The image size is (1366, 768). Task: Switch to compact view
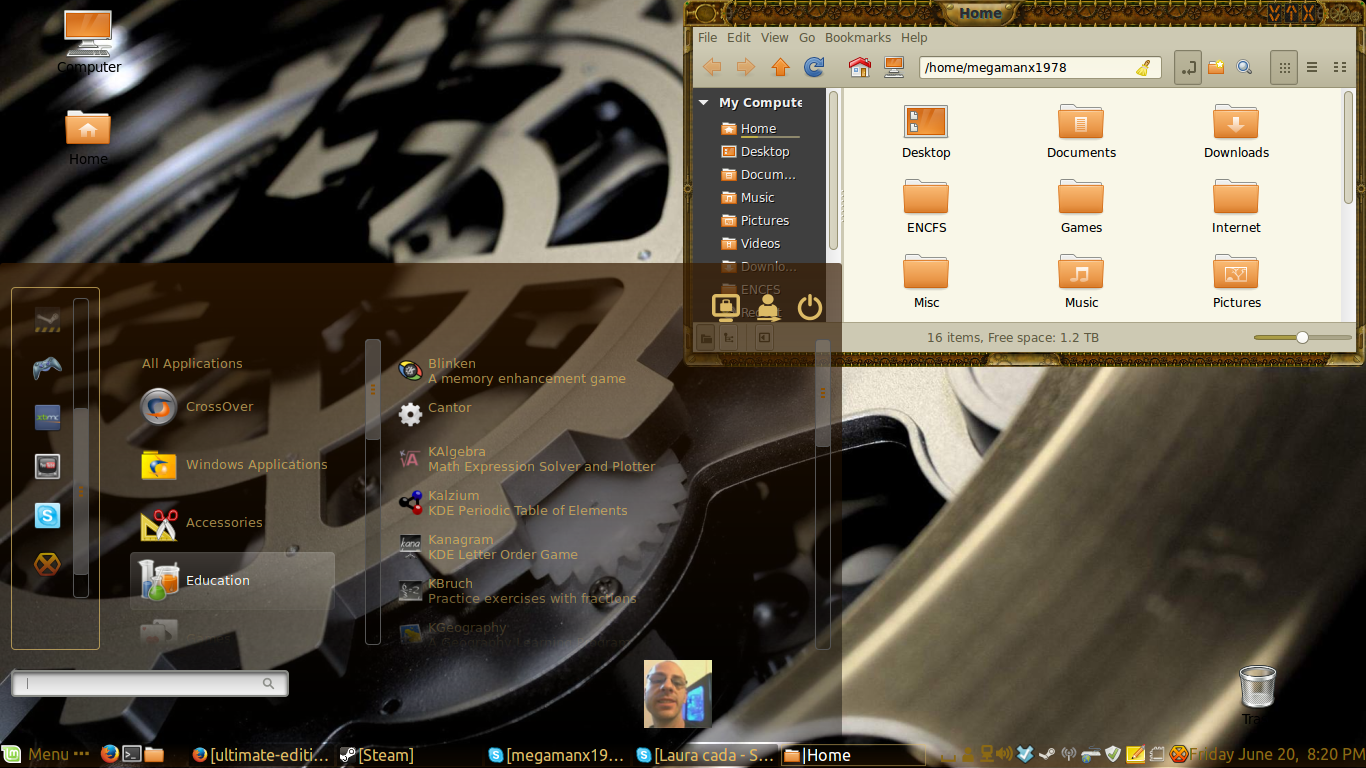[1340, 67]
